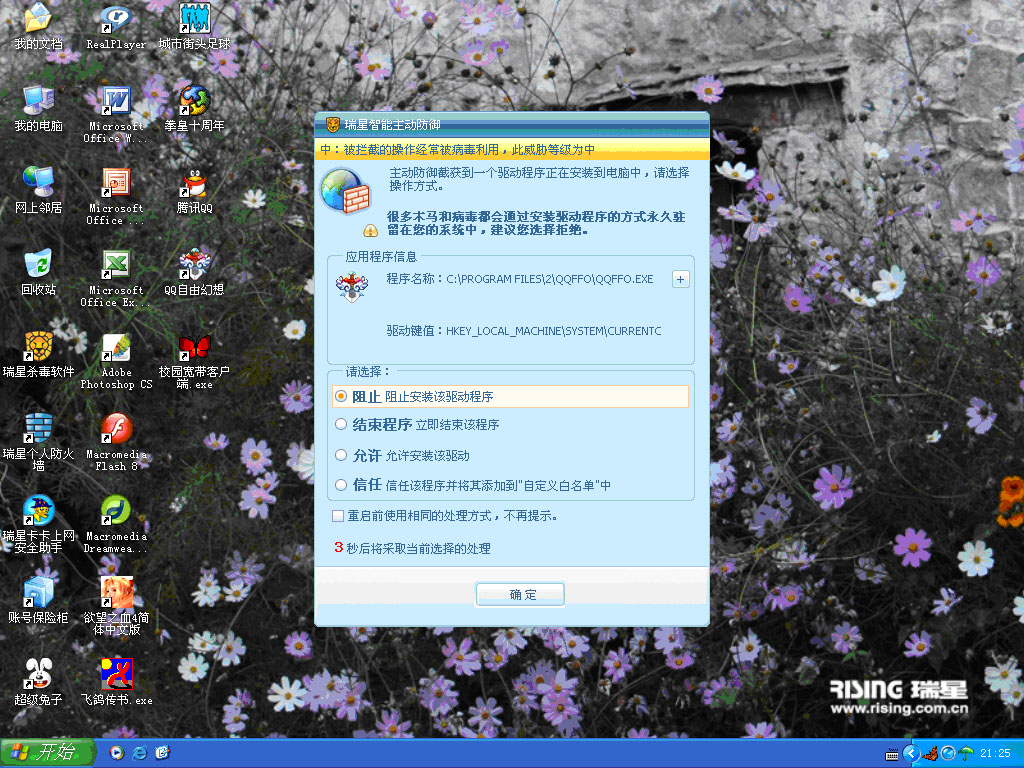Click firewall globe icon in dialog
Viewport: 1024px width, 768px height.
click(x=345, y=191)
